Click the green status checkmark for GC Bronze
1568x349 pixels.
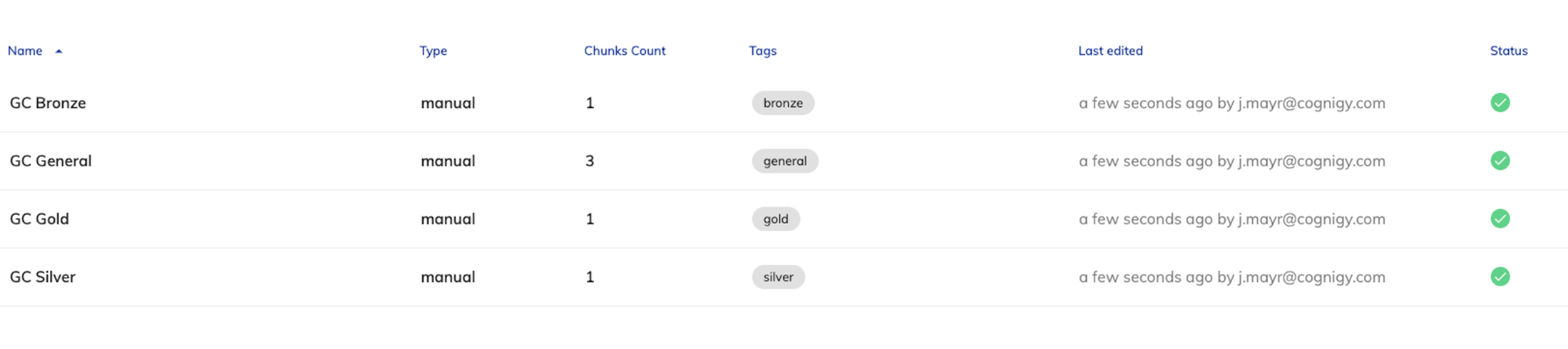[x=1500, y=103]
